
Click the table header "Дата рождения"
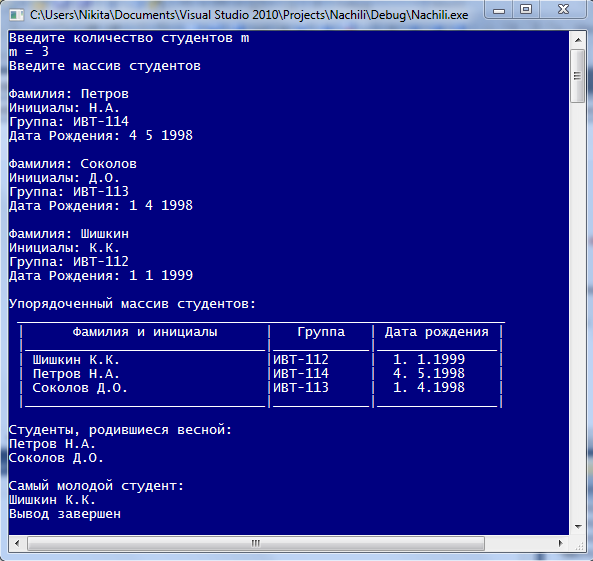pyautogui.click(x=437, y=332)
